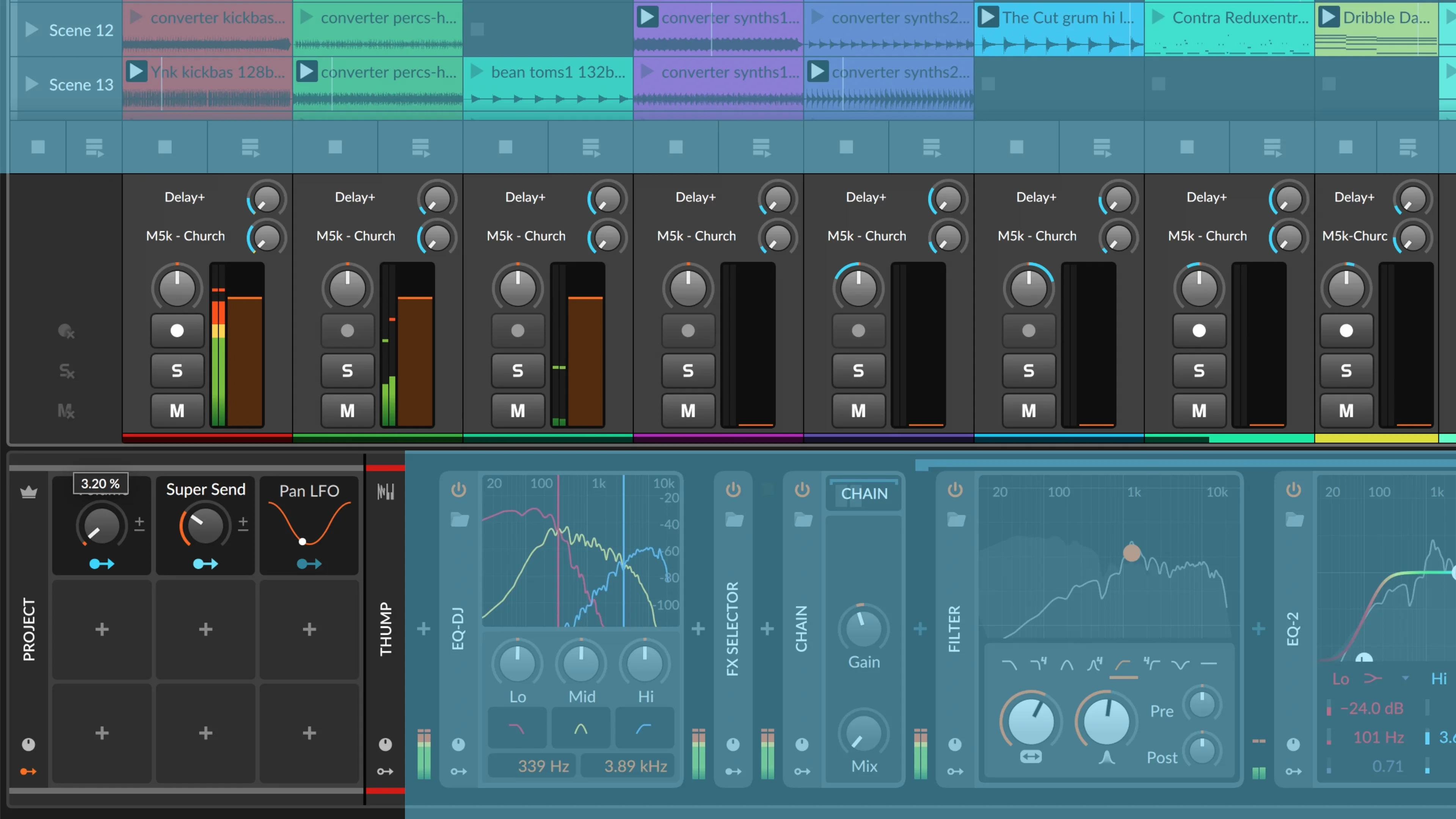Click the EQ-DJ device power button

pyautogui.click(x=458, y=490)
